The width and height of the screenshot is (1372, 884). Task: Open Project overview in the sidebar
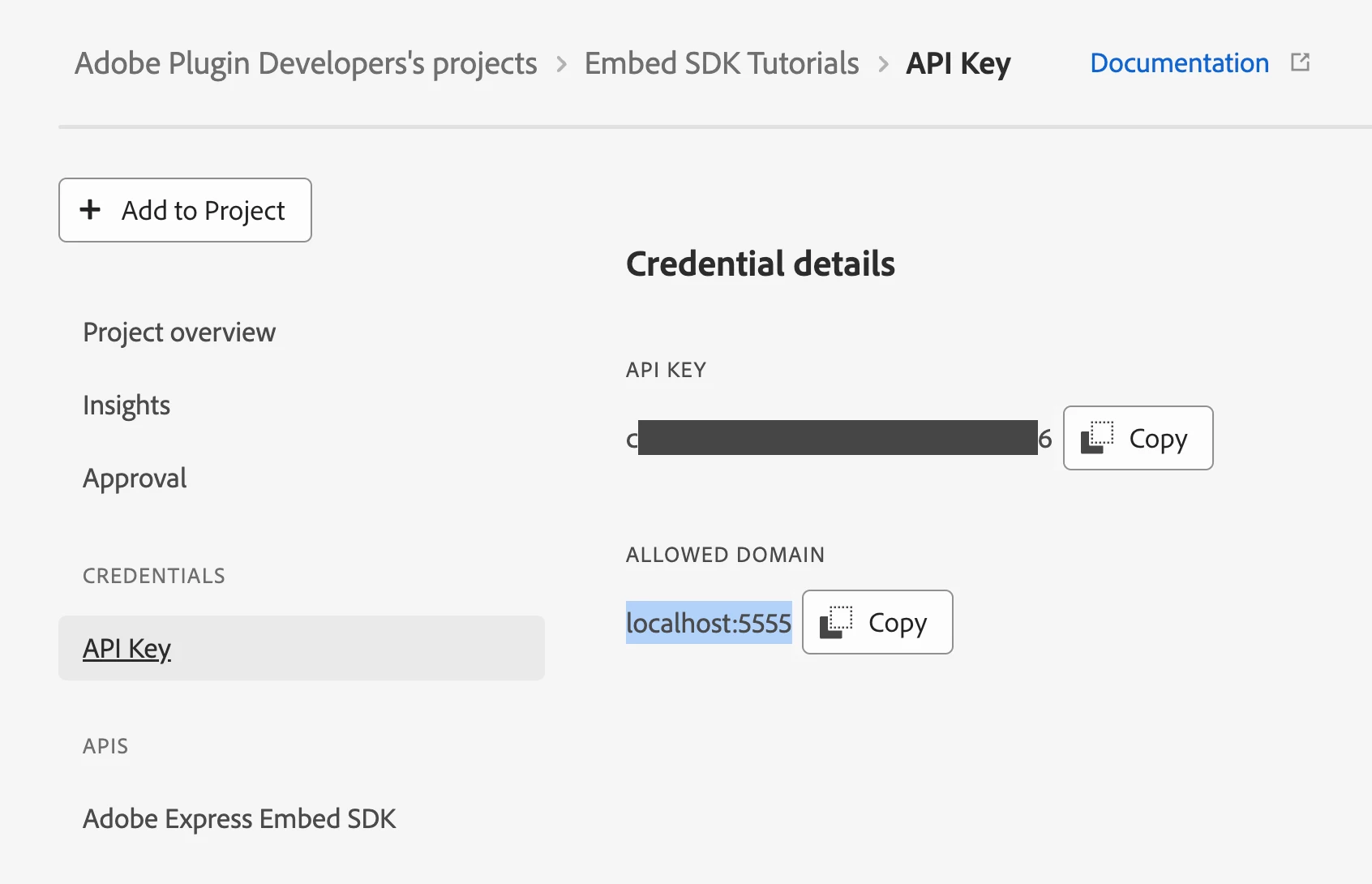[179, 333]
